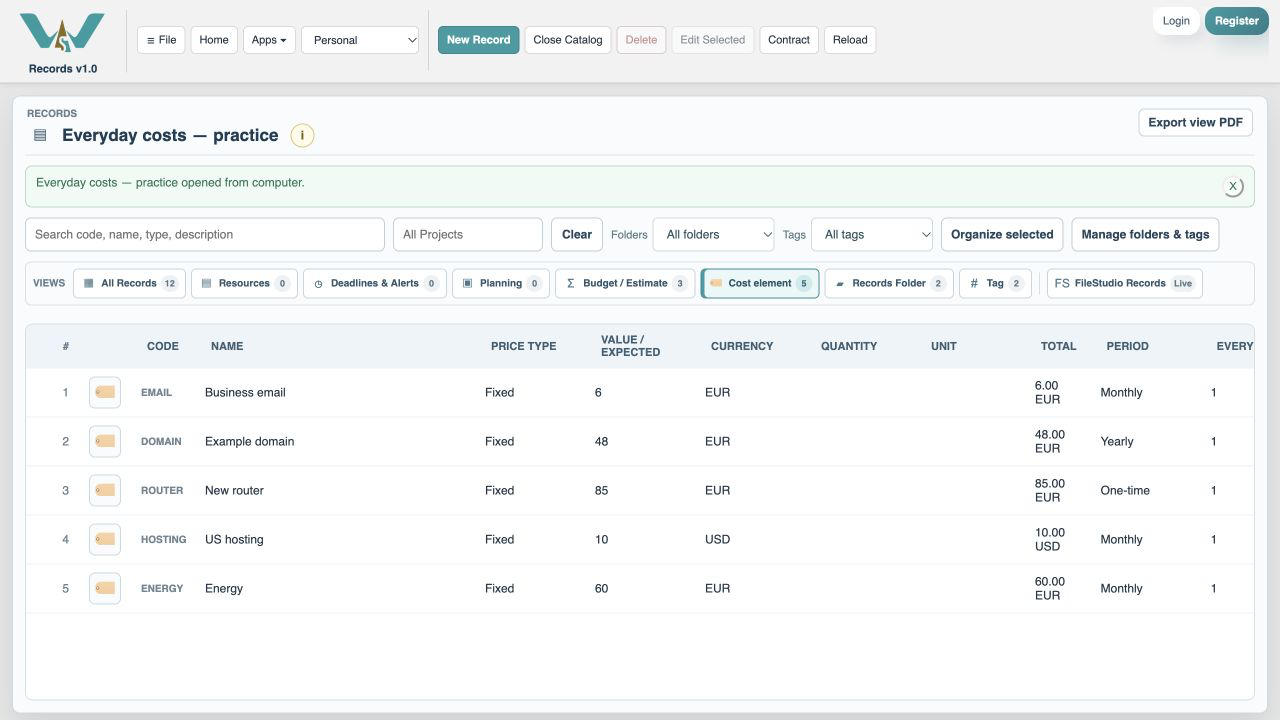
Task: Switch to the Planning view
Action: coord(501,284)
